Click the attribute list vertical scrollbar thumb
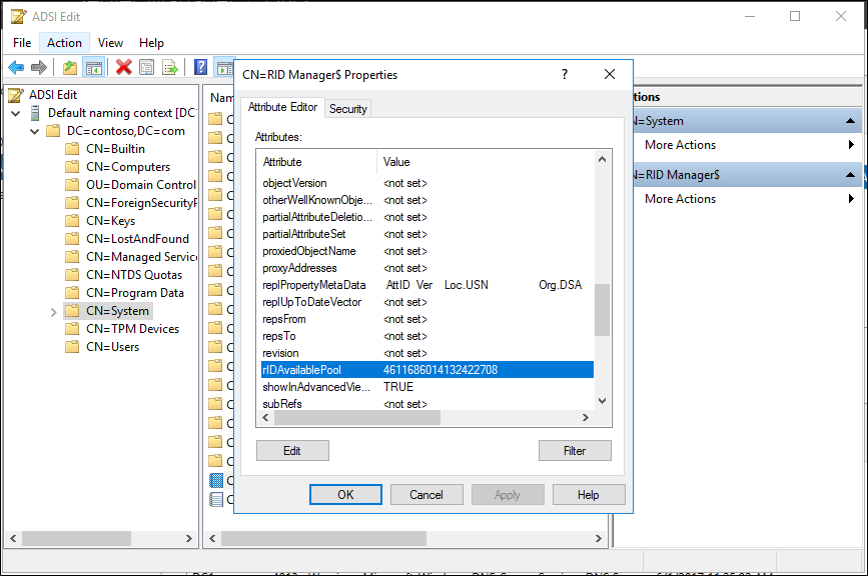The width and height of the screenshot is (868, 576). (x=602, y=310)
